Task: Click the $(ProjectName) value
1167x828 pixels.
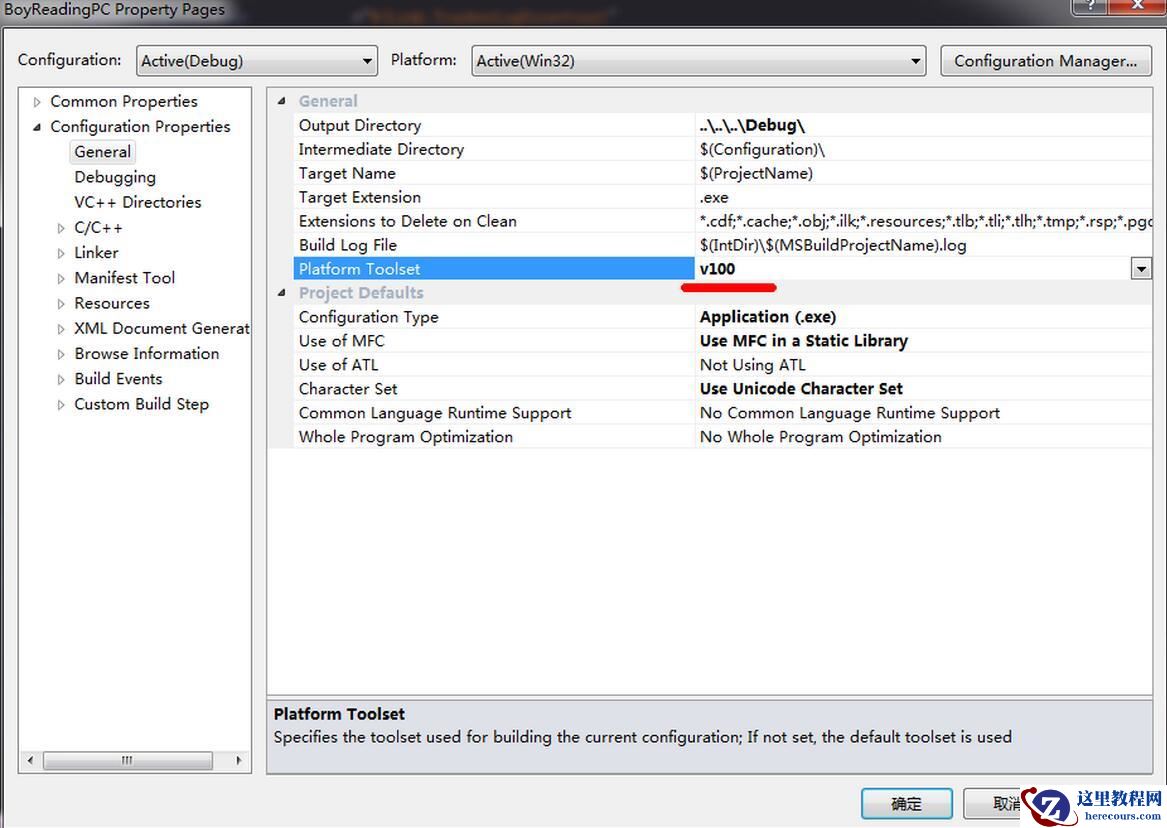Action: pyautogui.click(x=756, y=173)
